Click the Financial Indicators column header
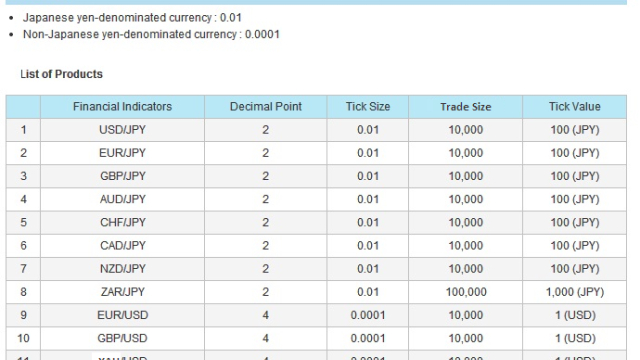This screenshot has width=640, height=360. [x=122, y=107]
